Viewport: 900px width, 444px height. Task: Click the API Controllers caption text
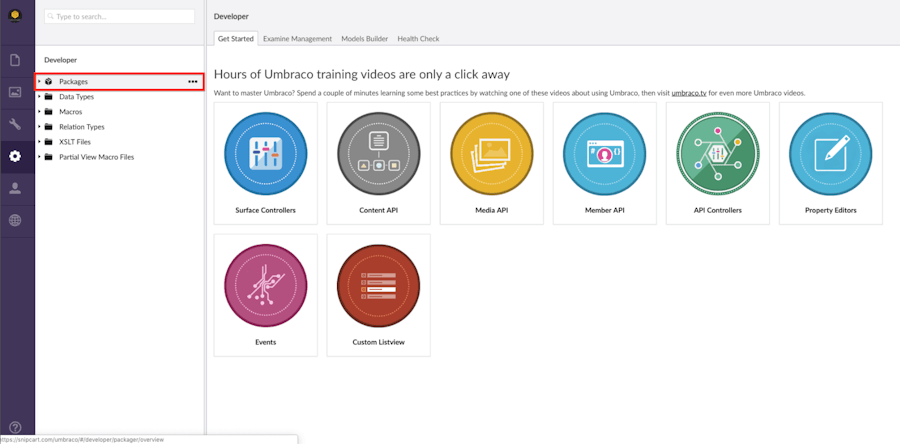717,211
